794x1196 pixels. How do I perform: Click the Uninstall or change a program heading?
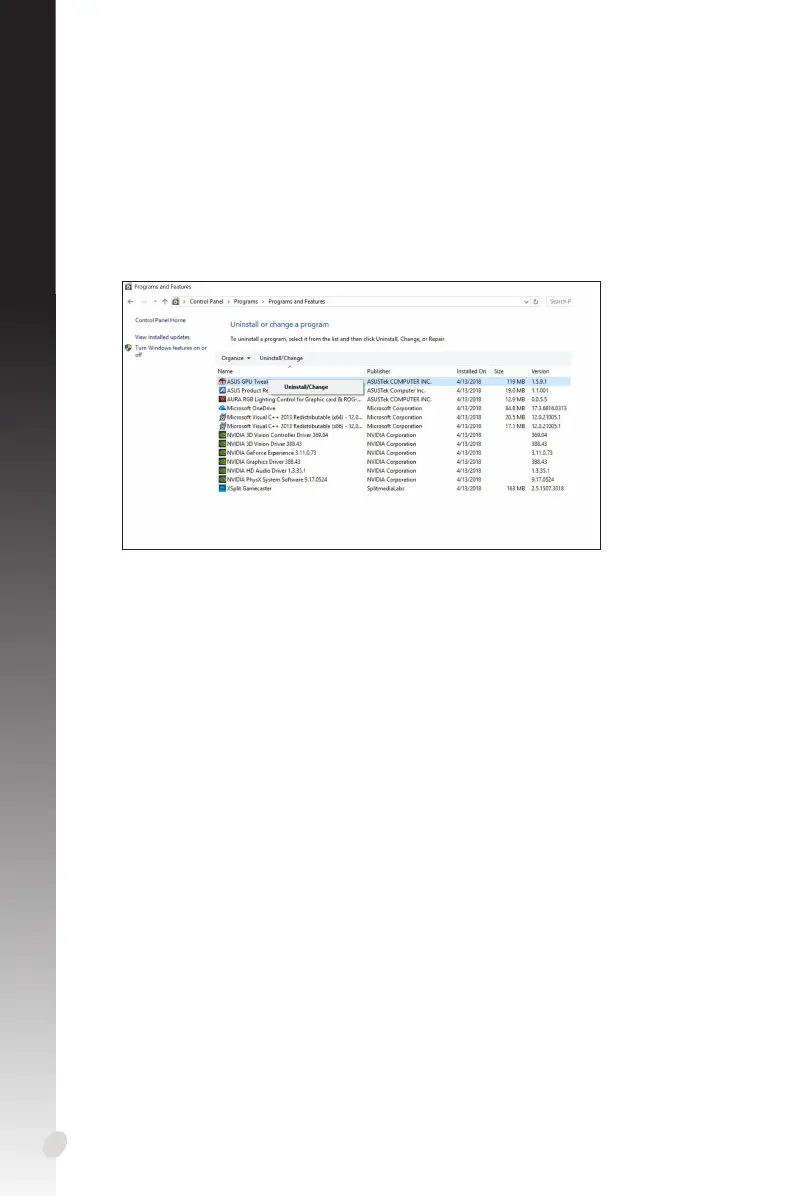280,325
